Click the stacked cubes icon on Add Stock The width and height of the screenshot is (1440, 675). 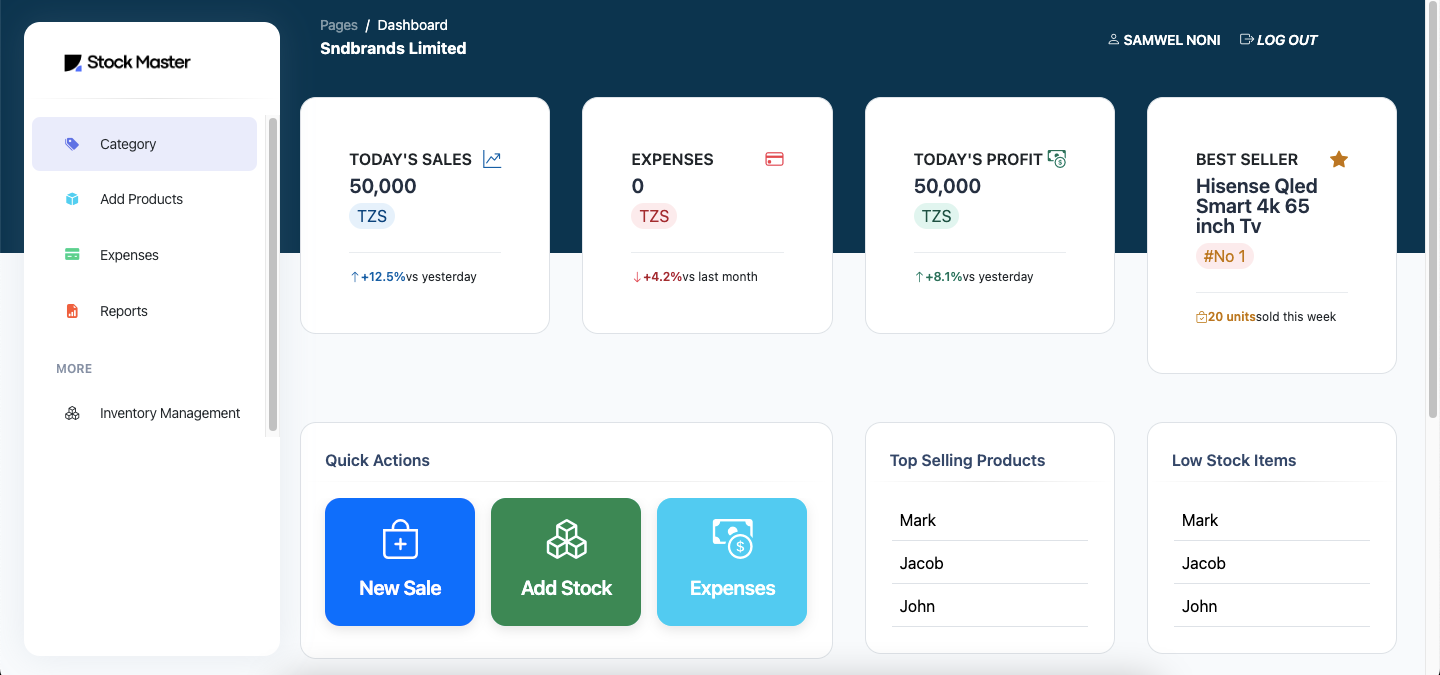pyautogui.click(x=566, y=538)
